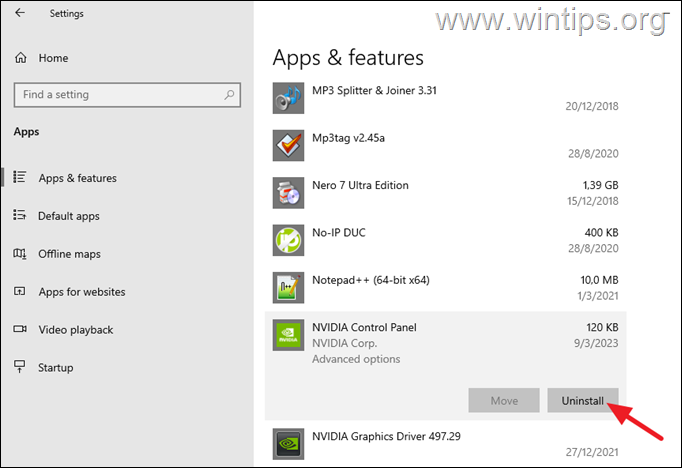Select Nero 7 Ultra Edition entry
Viewport: 682px width, 468px height.
pyautogui.click(x=445, y=193)
